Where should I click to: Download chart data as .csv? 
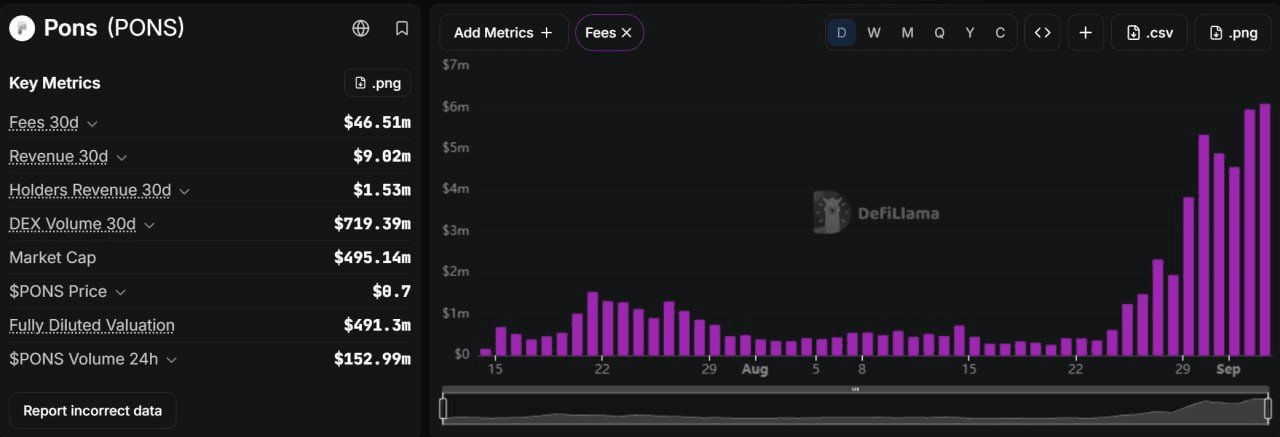coord(1149,33)
